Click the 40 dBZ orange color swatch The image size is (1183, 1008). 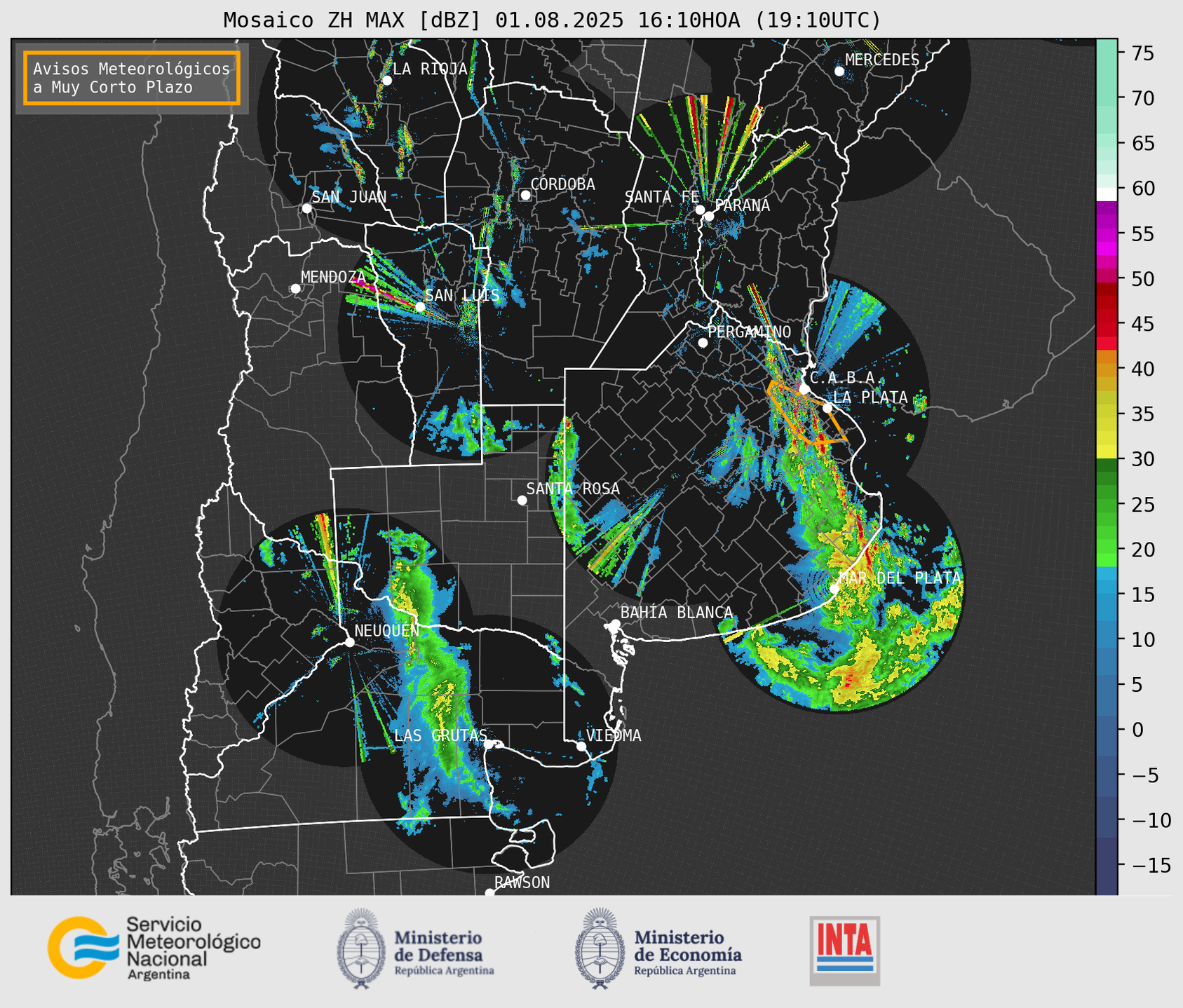[1107, 370]
